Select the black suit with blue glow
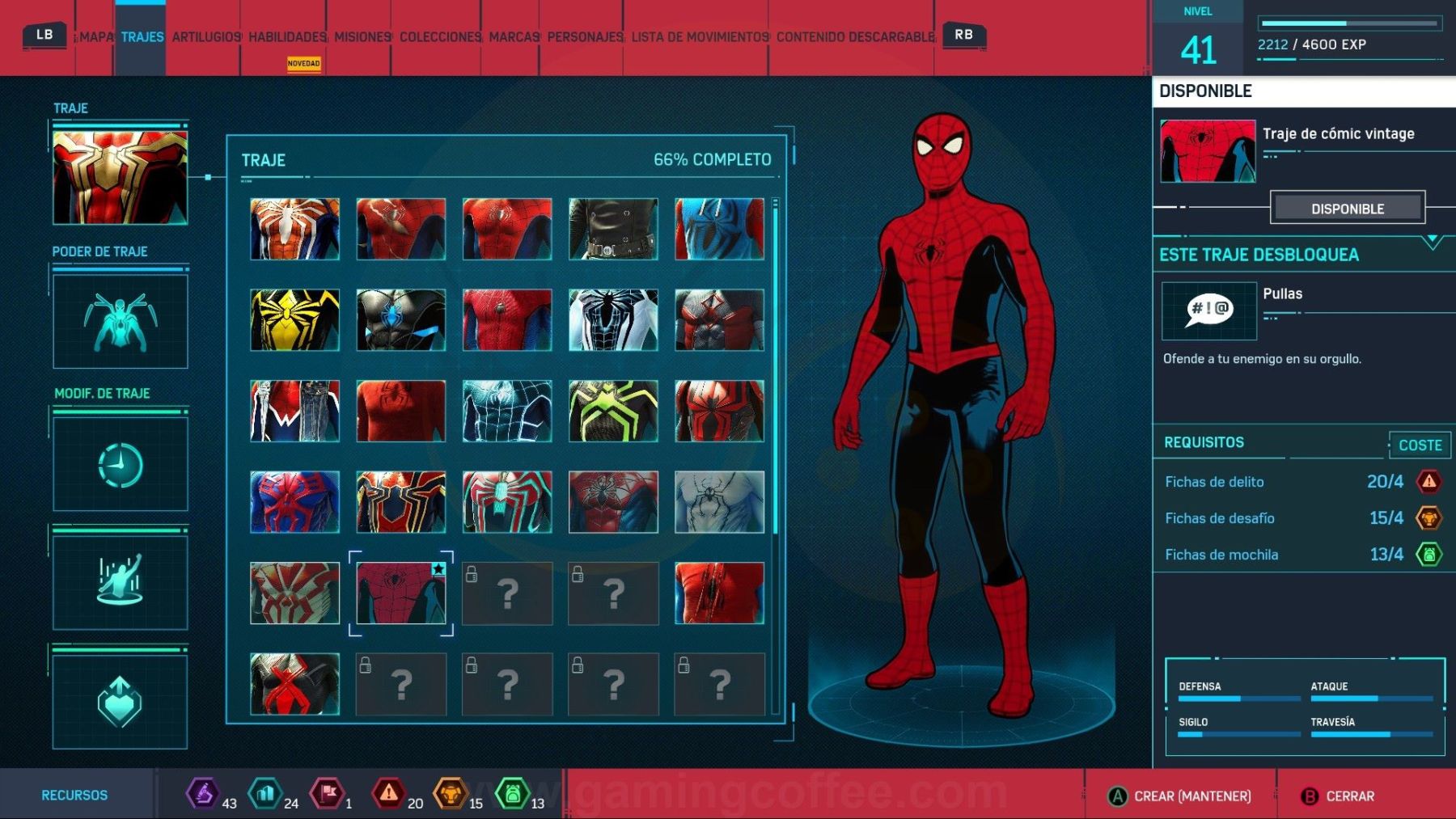This screenshot has height=819, width=1456. [400, 320]
